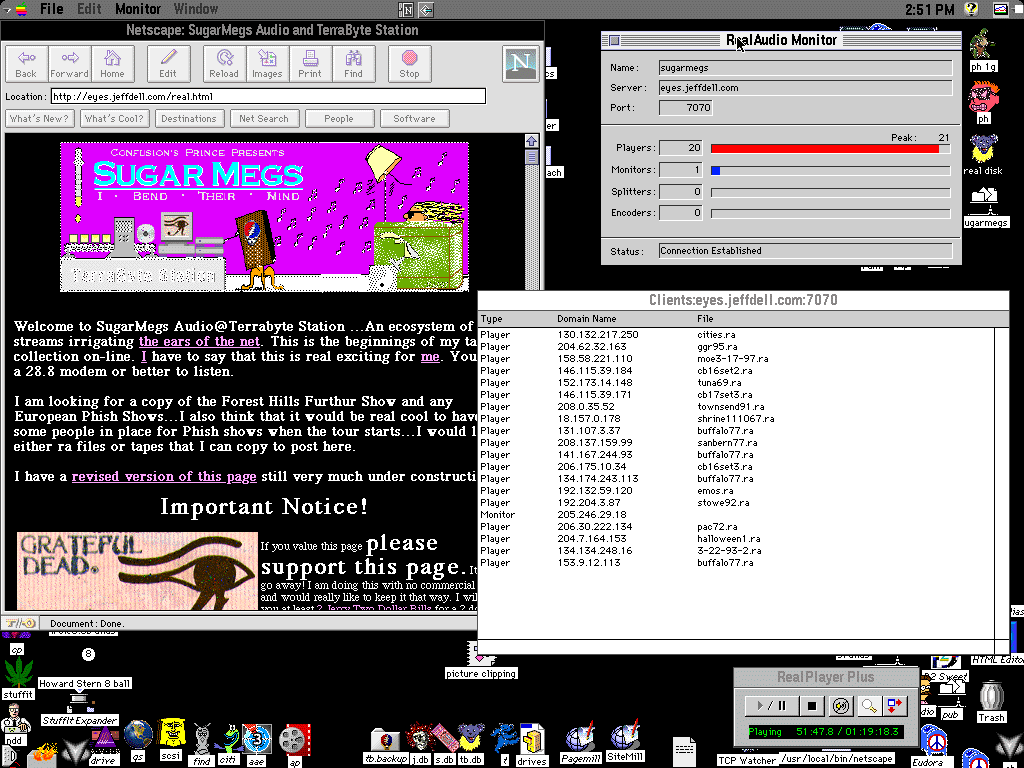Stop playback in RealPlayer Plus
1024x768 pixels.
click(812, 705)
